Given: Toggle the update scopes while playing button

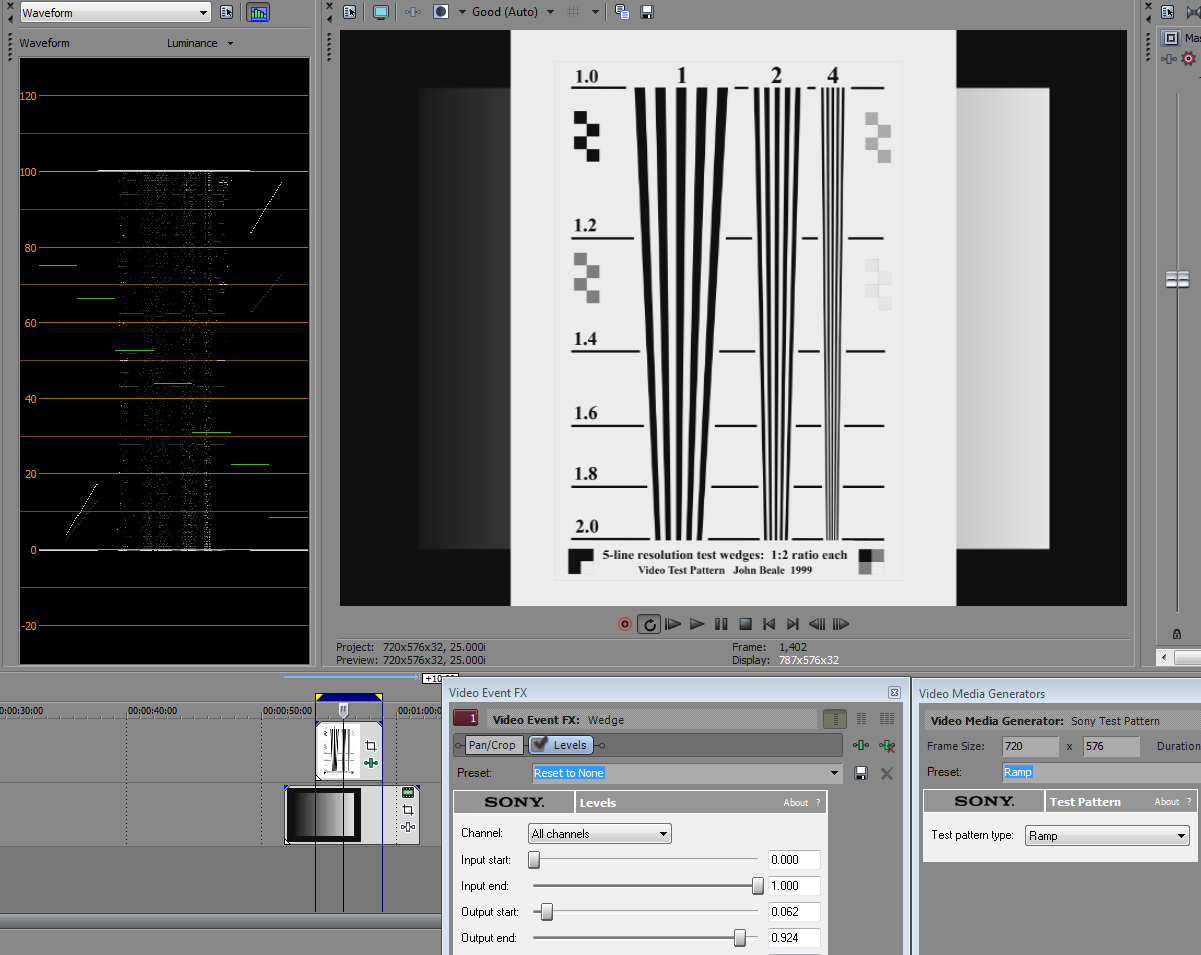Looking at the screenshot, I should point(258,13).
